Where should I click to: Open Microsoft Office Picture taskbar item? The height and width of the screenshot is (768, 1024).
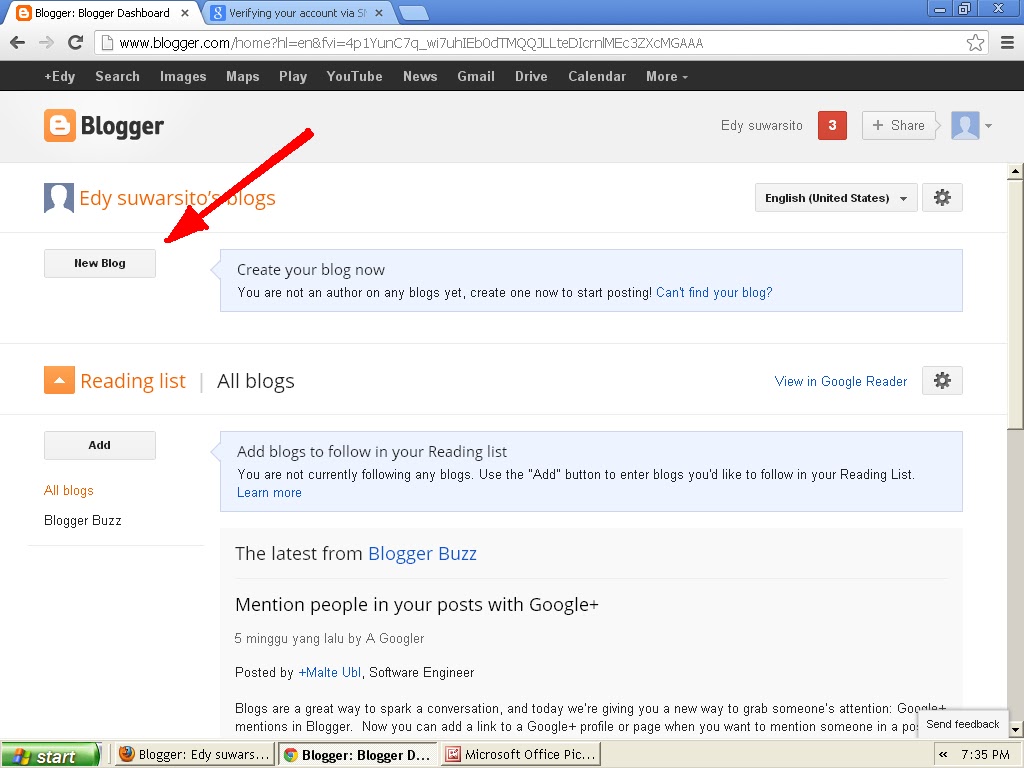(x=520, y=755)
